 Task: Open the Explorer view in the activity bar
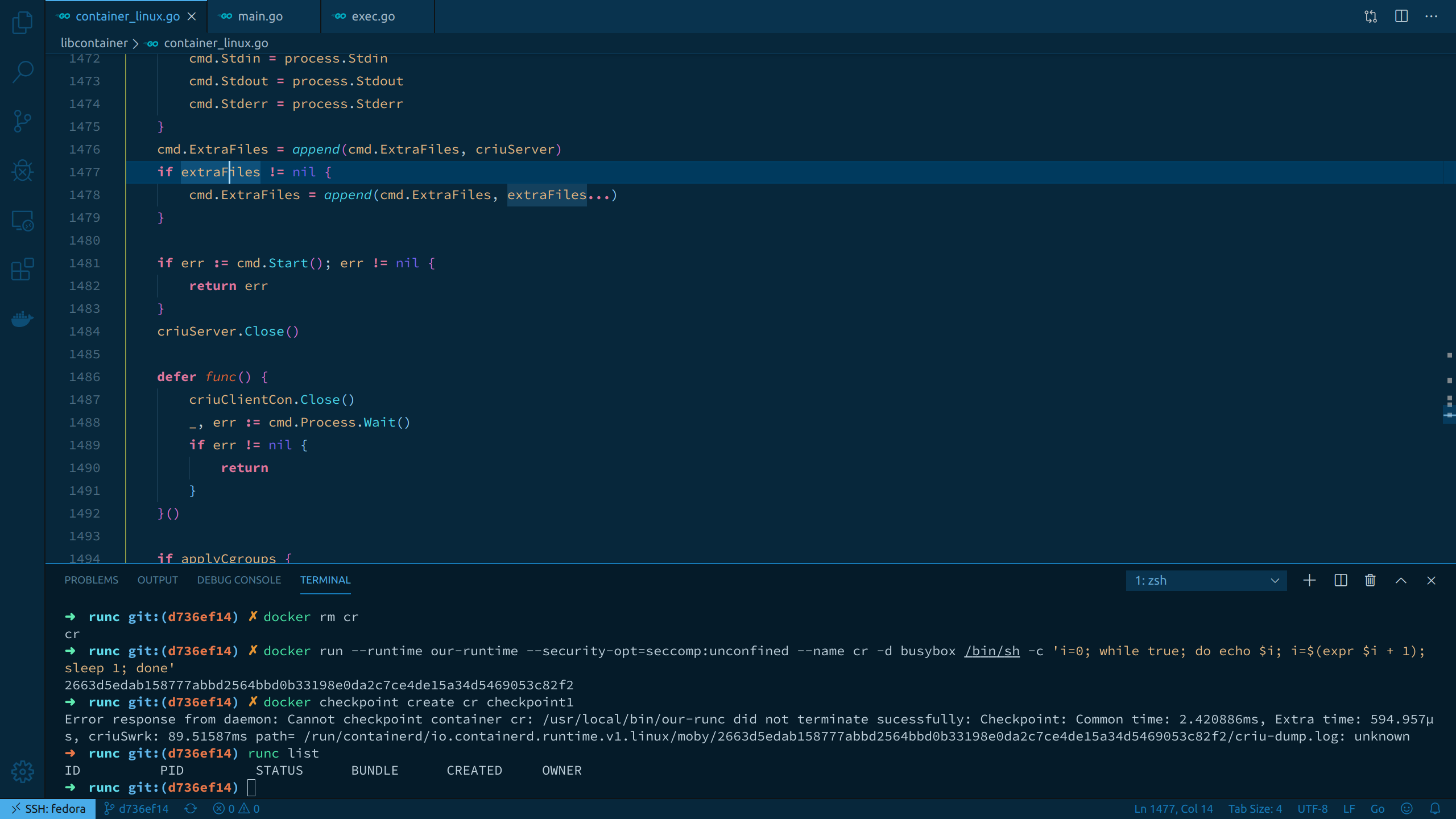point(22,23)
